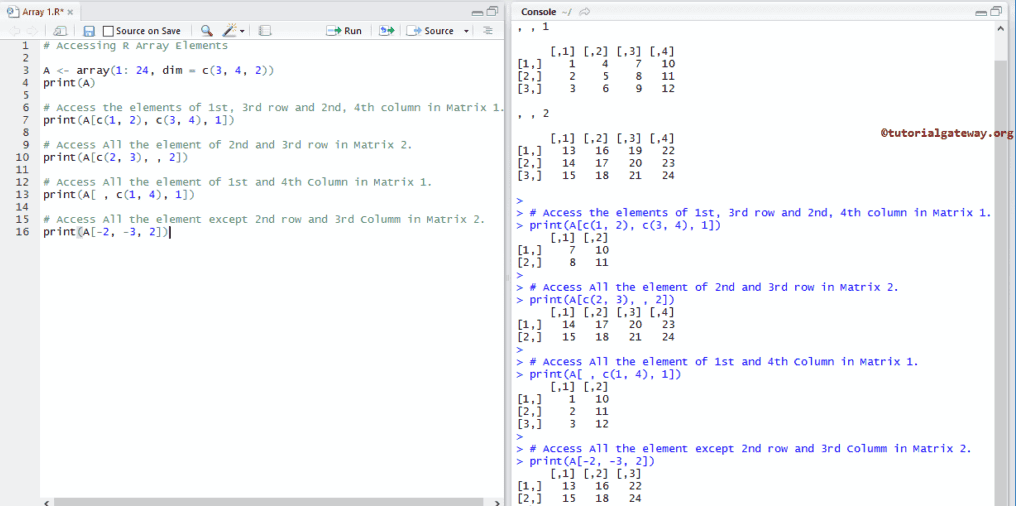Compile a report with the notebook icon

[x=264, y=30]
